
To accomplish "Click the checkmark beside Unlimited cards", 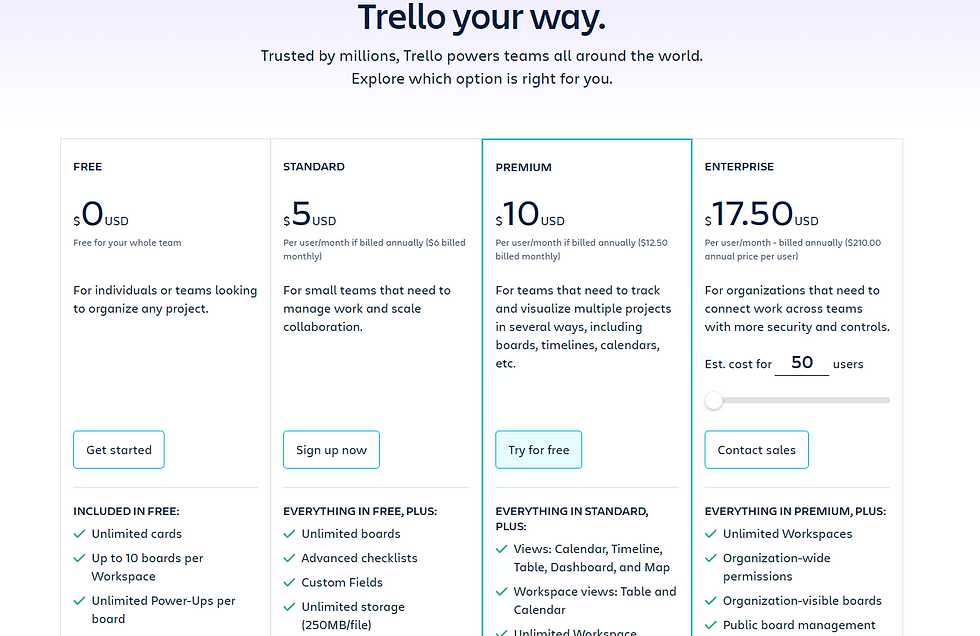I will (79, 534).
